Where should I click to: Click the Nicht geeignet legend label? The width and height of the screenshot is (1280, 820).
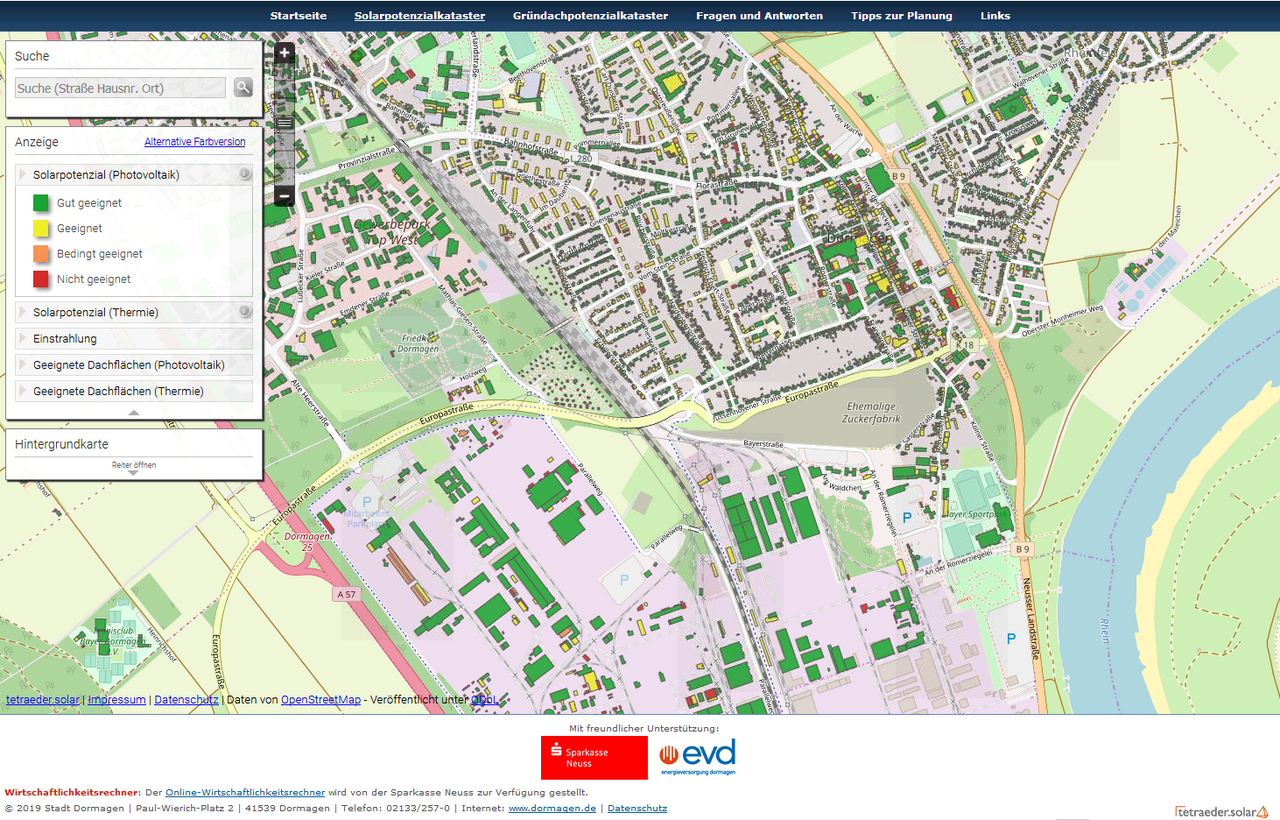point(94,279)
